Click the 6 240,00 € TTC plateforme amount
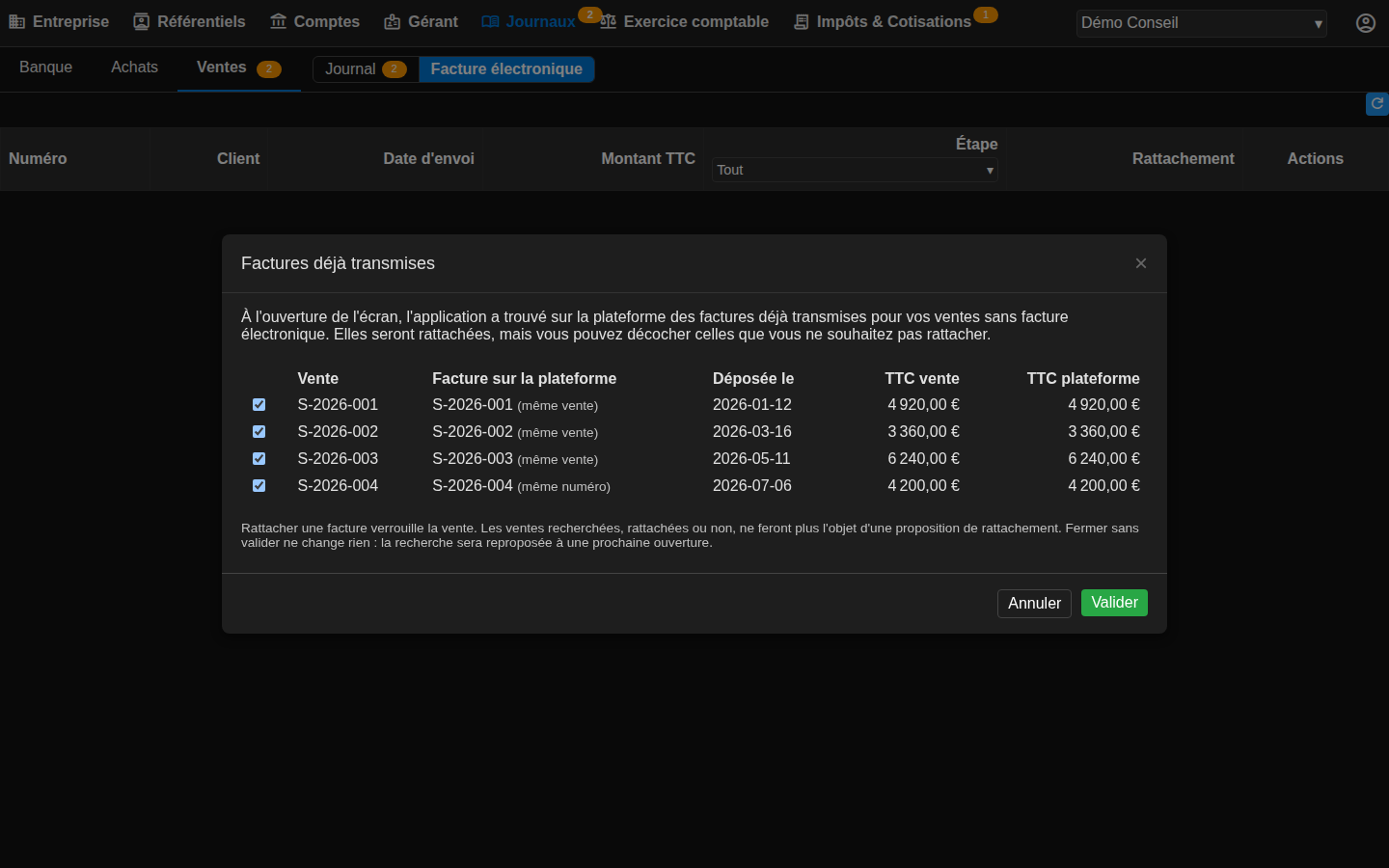 click(1103, 459)
